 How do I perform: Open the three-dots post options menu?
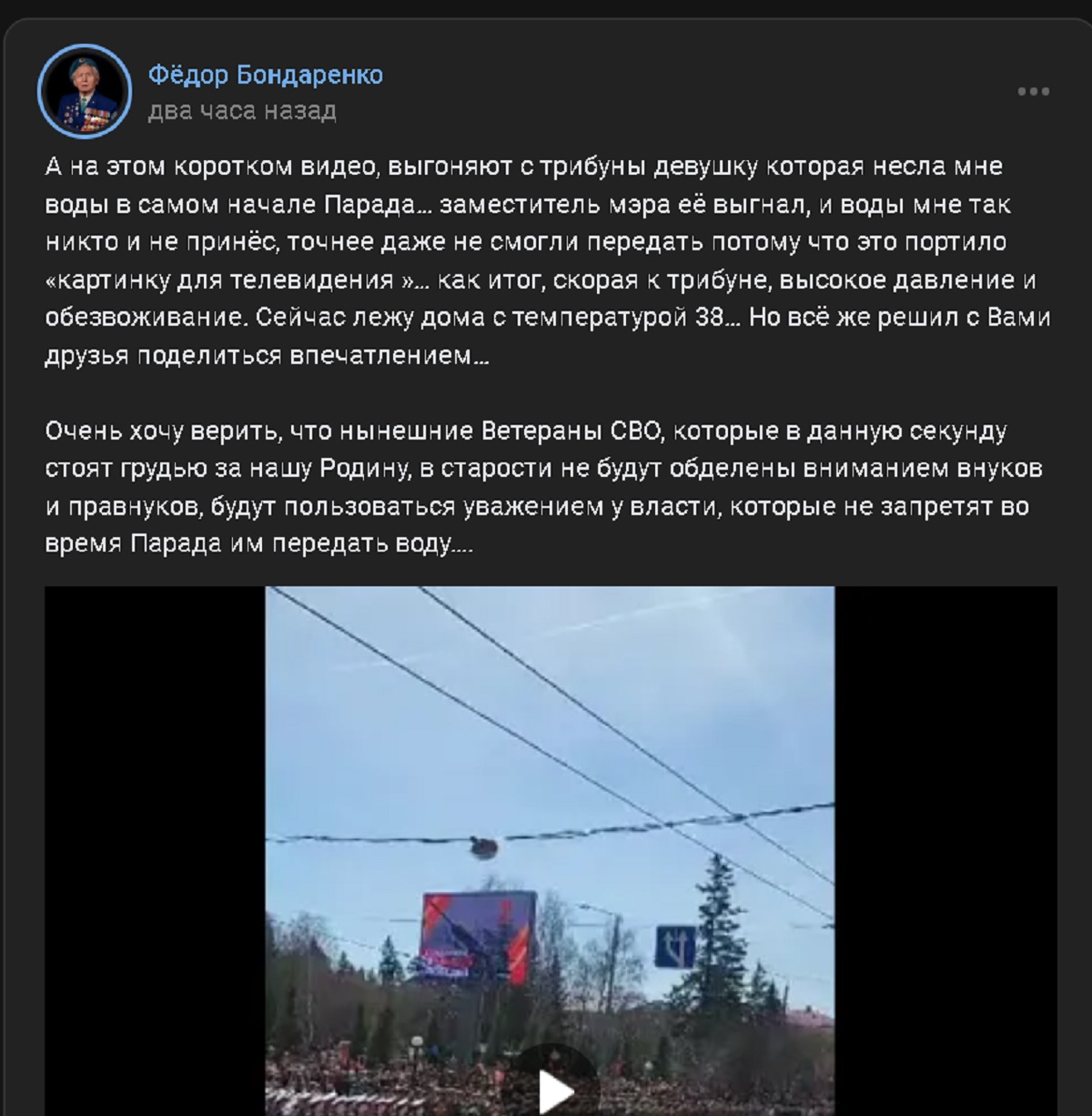[1033, 91]
